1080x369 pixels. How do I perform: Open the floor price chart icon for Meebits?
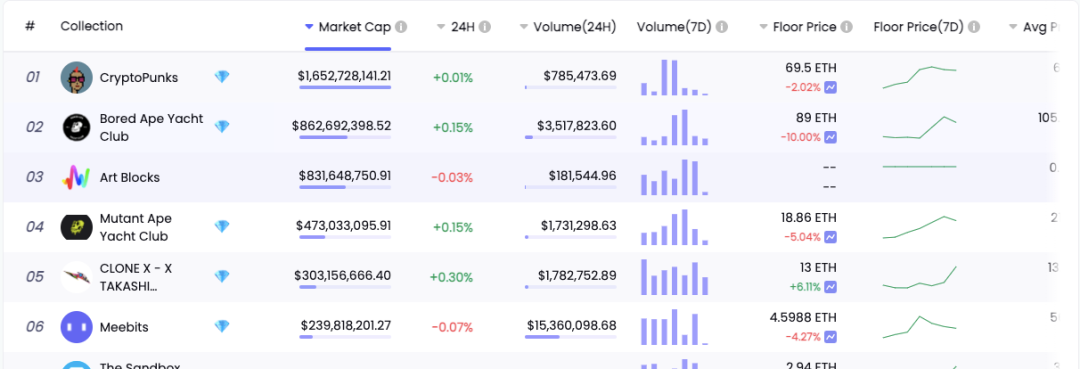coord(831,337)
